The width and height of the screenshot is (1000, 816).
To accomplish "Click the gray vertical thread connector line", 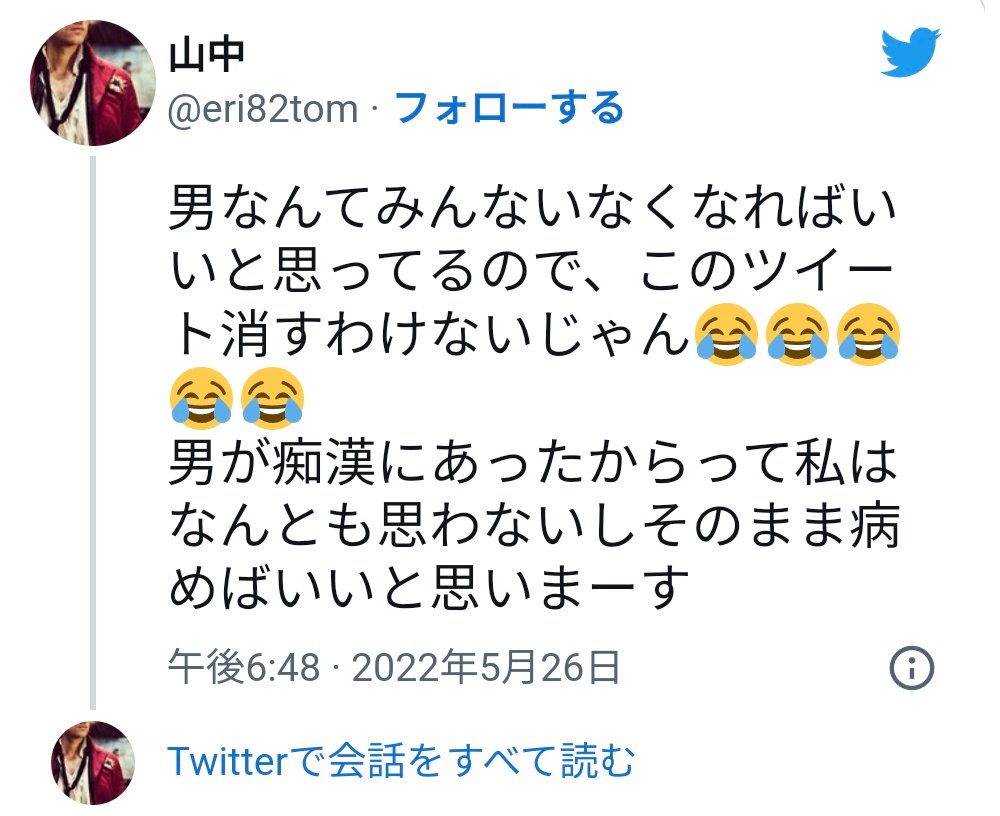I will point(93,433).
